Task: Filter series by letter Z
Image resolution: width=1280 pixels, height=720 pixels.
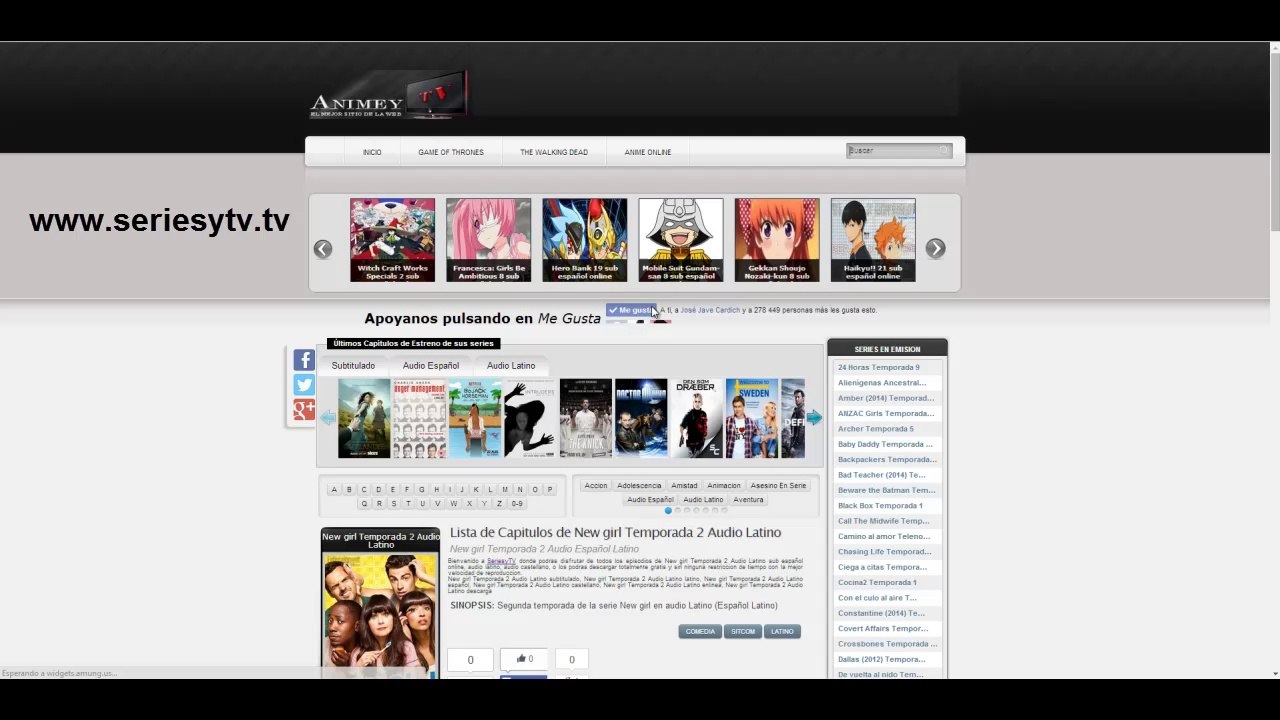Action: (x=499, y=503)
